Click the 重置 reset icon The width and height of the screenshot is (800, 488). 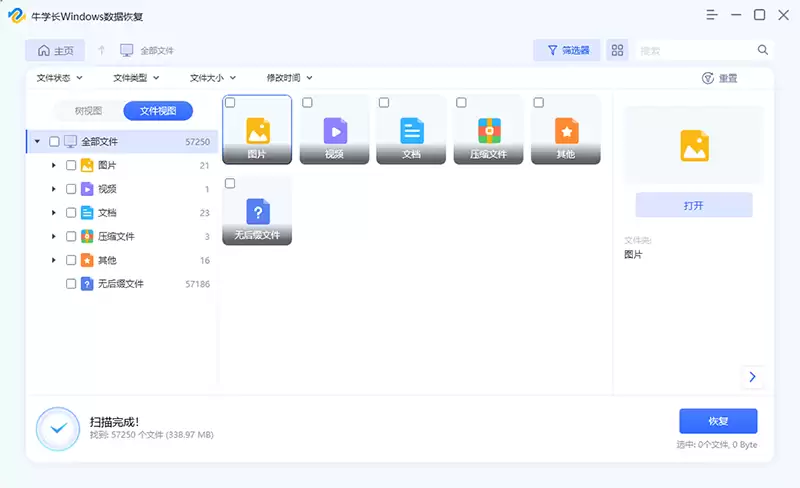pyautogui.click(x=708, y=78)
